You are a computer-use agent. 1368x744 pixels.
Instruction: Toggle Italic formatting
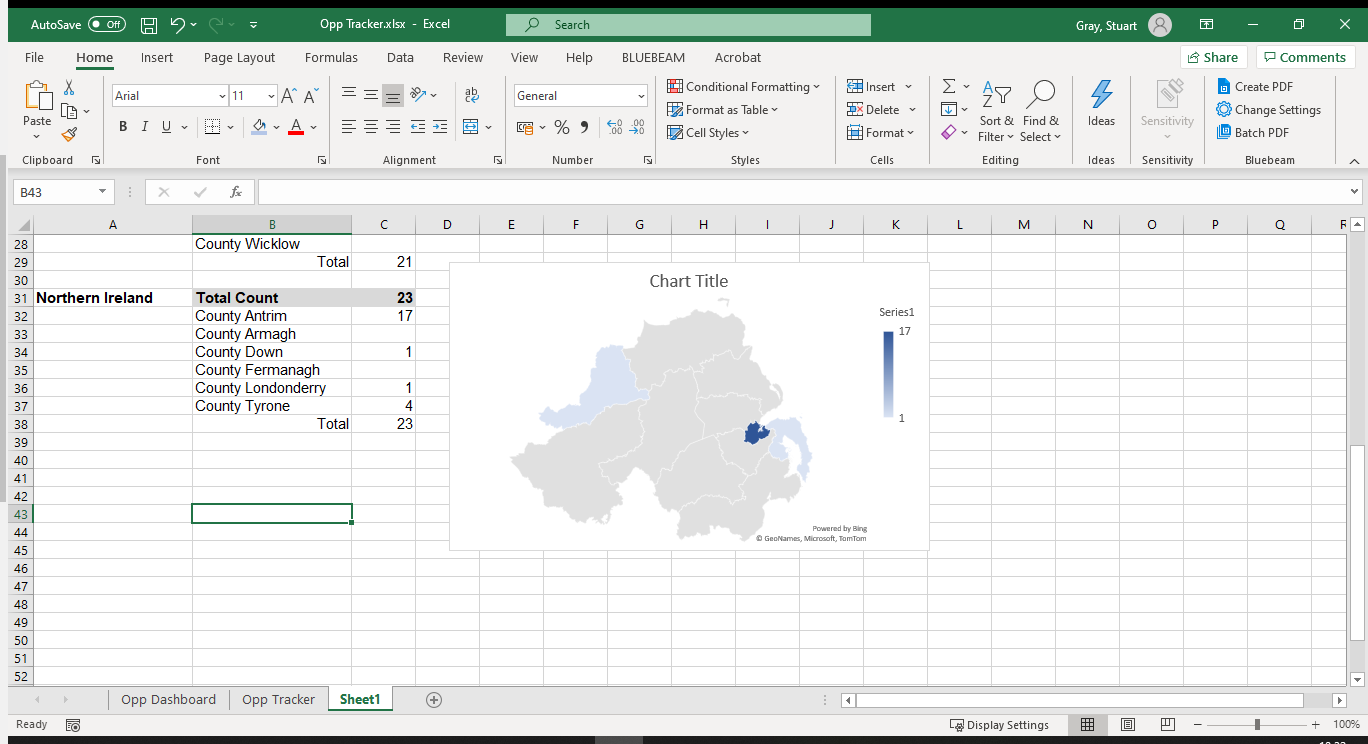[x=144, y=127]
